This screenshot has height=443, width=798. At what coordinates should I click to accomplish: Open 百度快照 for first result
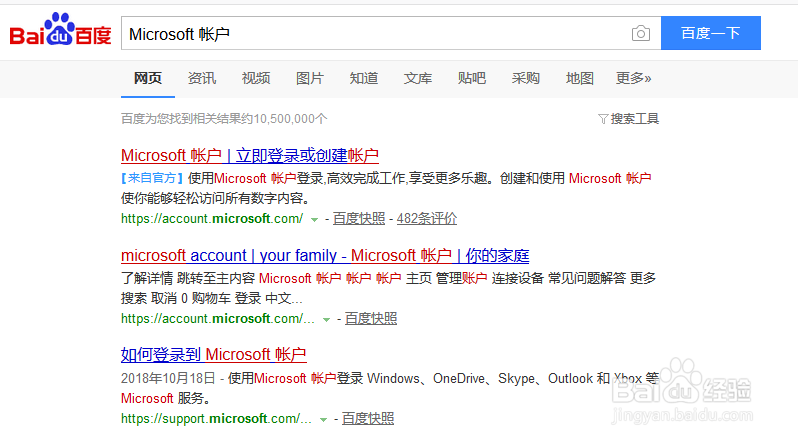point(359,218)
